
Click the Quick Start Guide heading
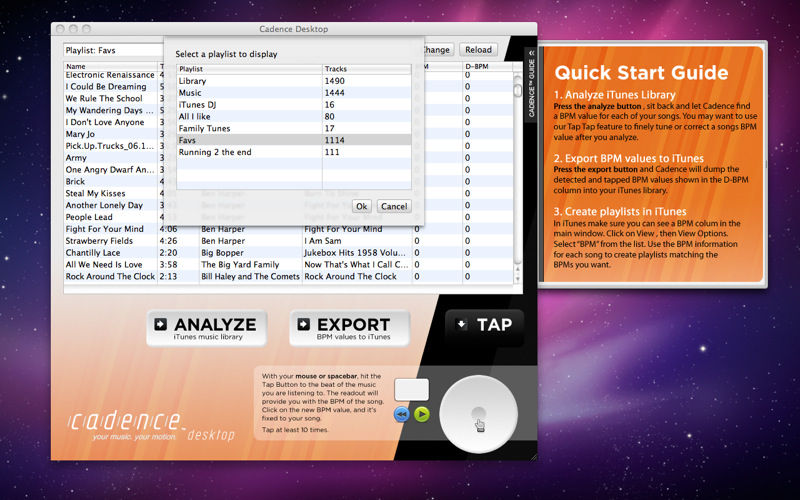tap(641, 72)
